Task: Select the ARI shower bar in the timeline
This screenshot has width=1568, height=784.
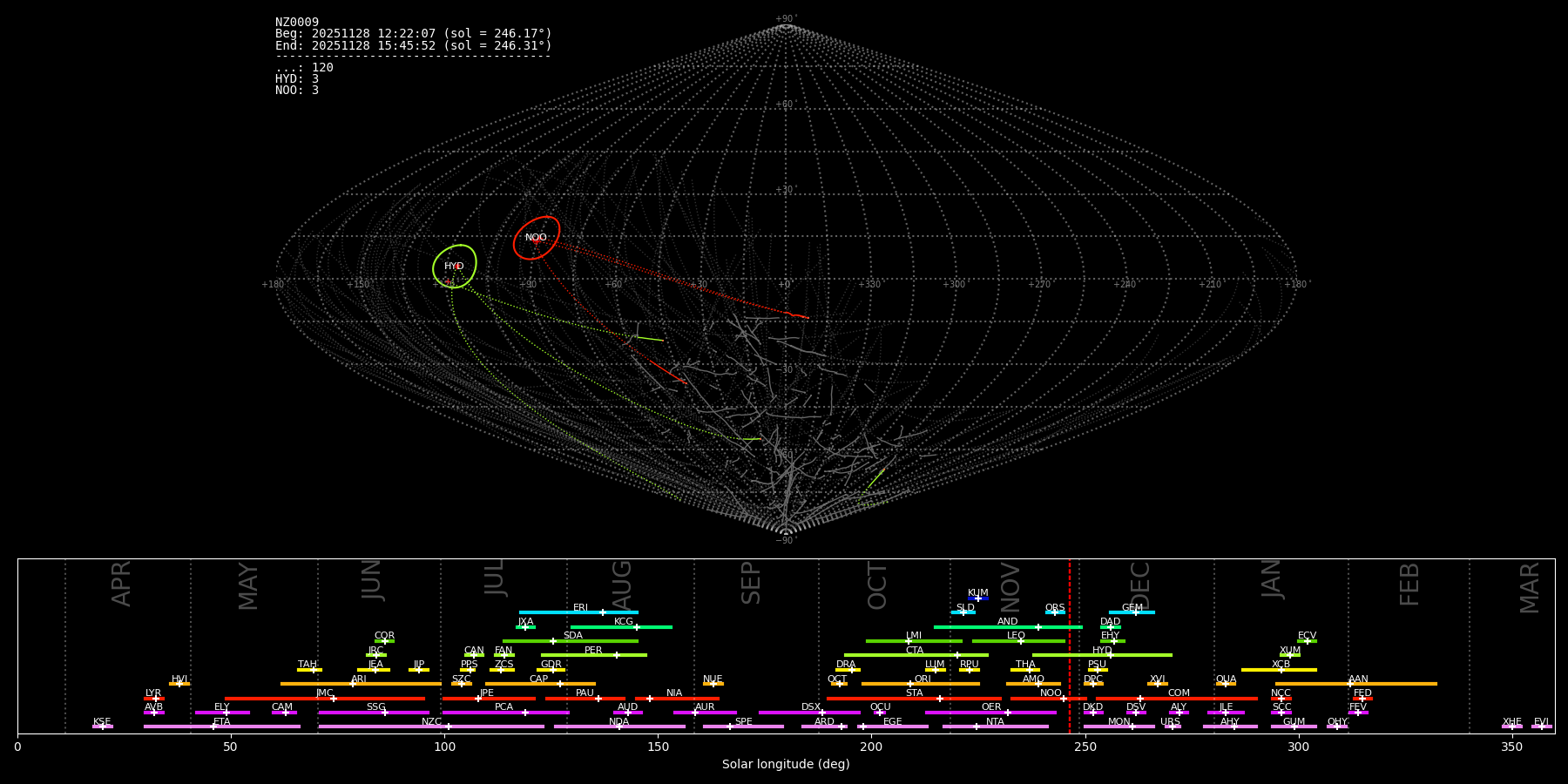Action: coord(361,684)
